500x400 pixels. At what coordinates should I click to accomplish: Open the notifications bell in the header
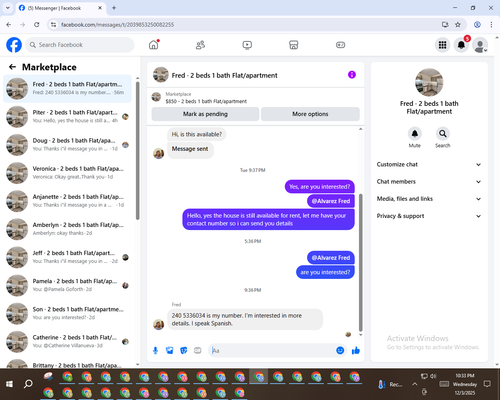pos(461,45)
